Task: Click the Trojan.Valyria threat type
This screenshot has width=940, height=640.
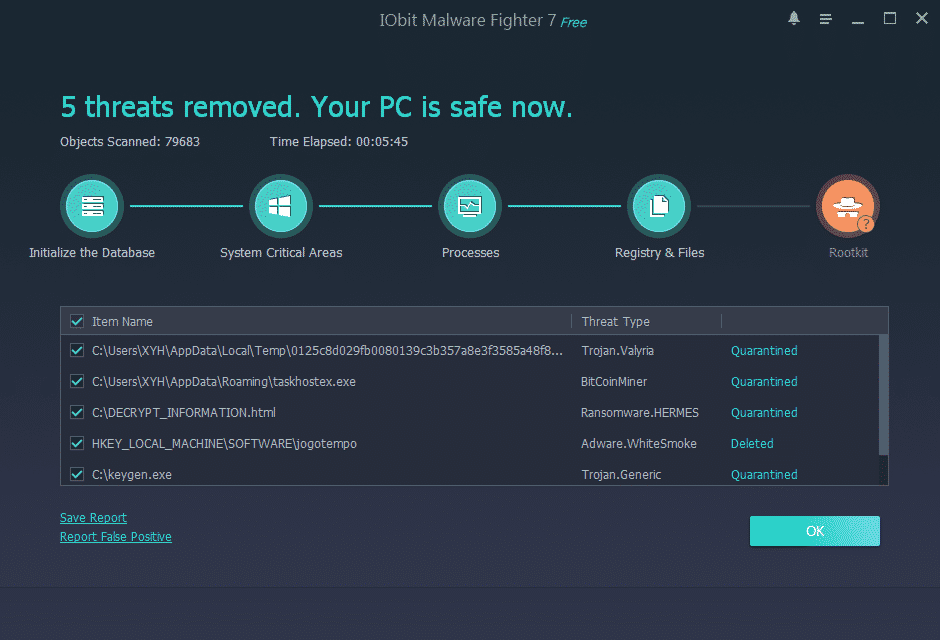Action: coord(617,351)
